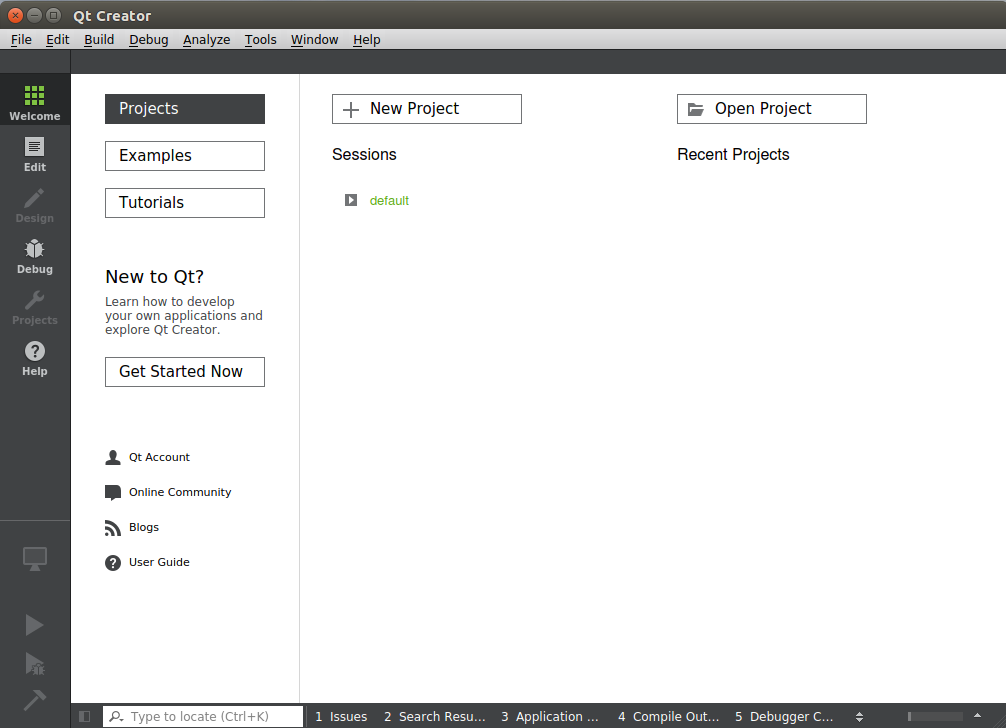1006x728 pixels.
Task: Open the Edit menu
Action: [58, 40]
